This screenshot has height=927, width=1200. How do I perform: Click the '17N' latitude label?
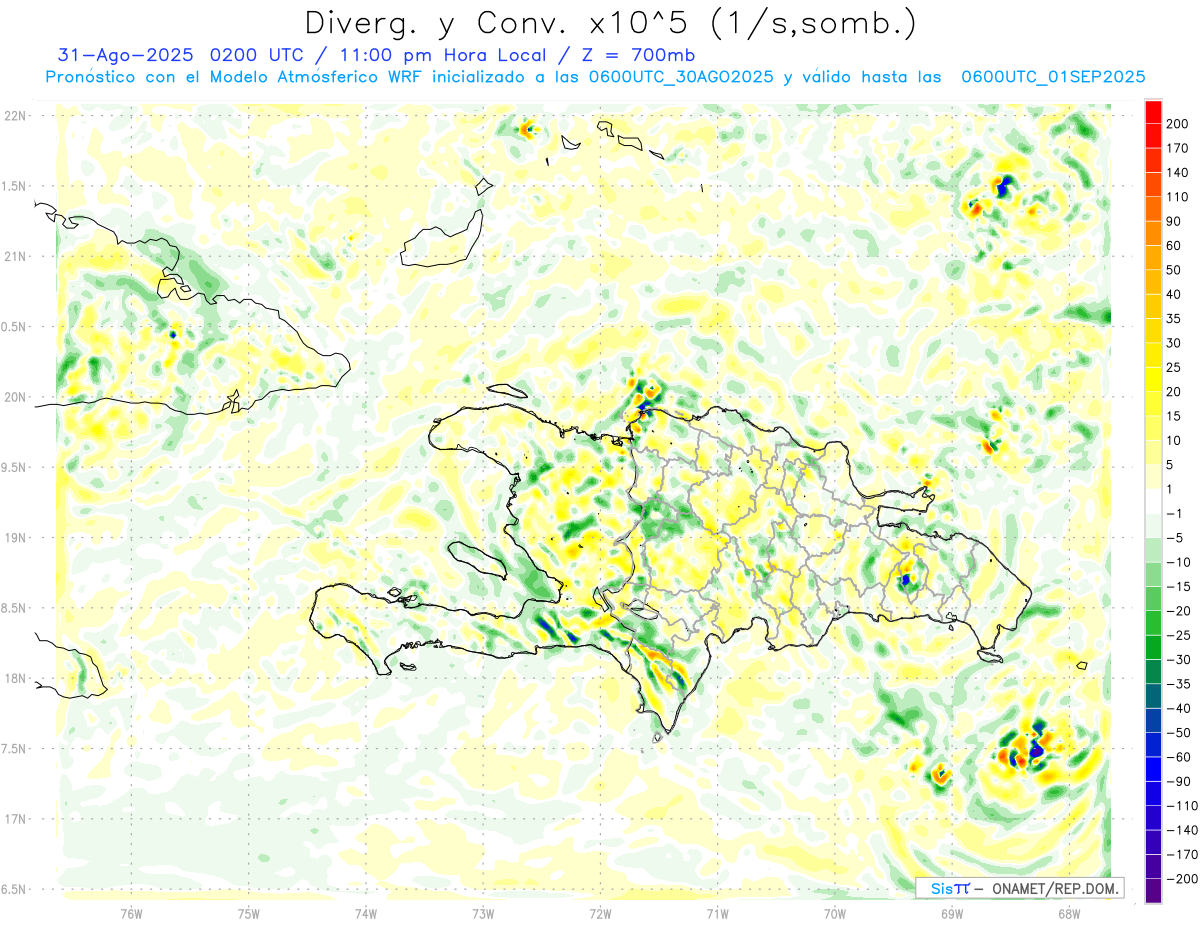(x=15, y=819)
